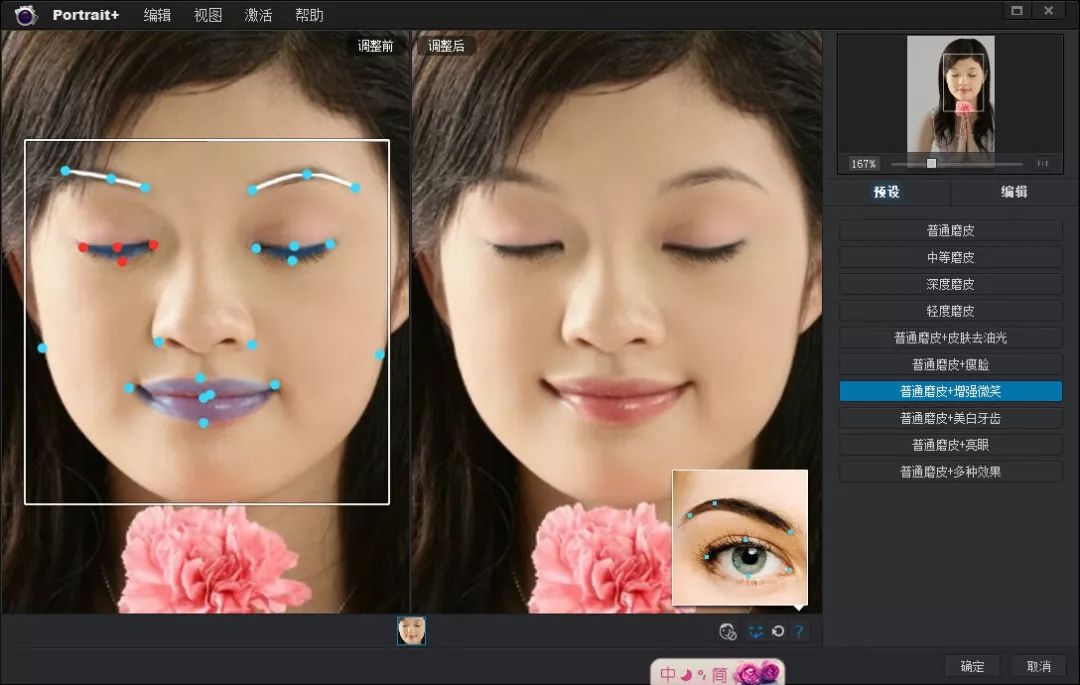Open the 激活 menu

point(258,15)
